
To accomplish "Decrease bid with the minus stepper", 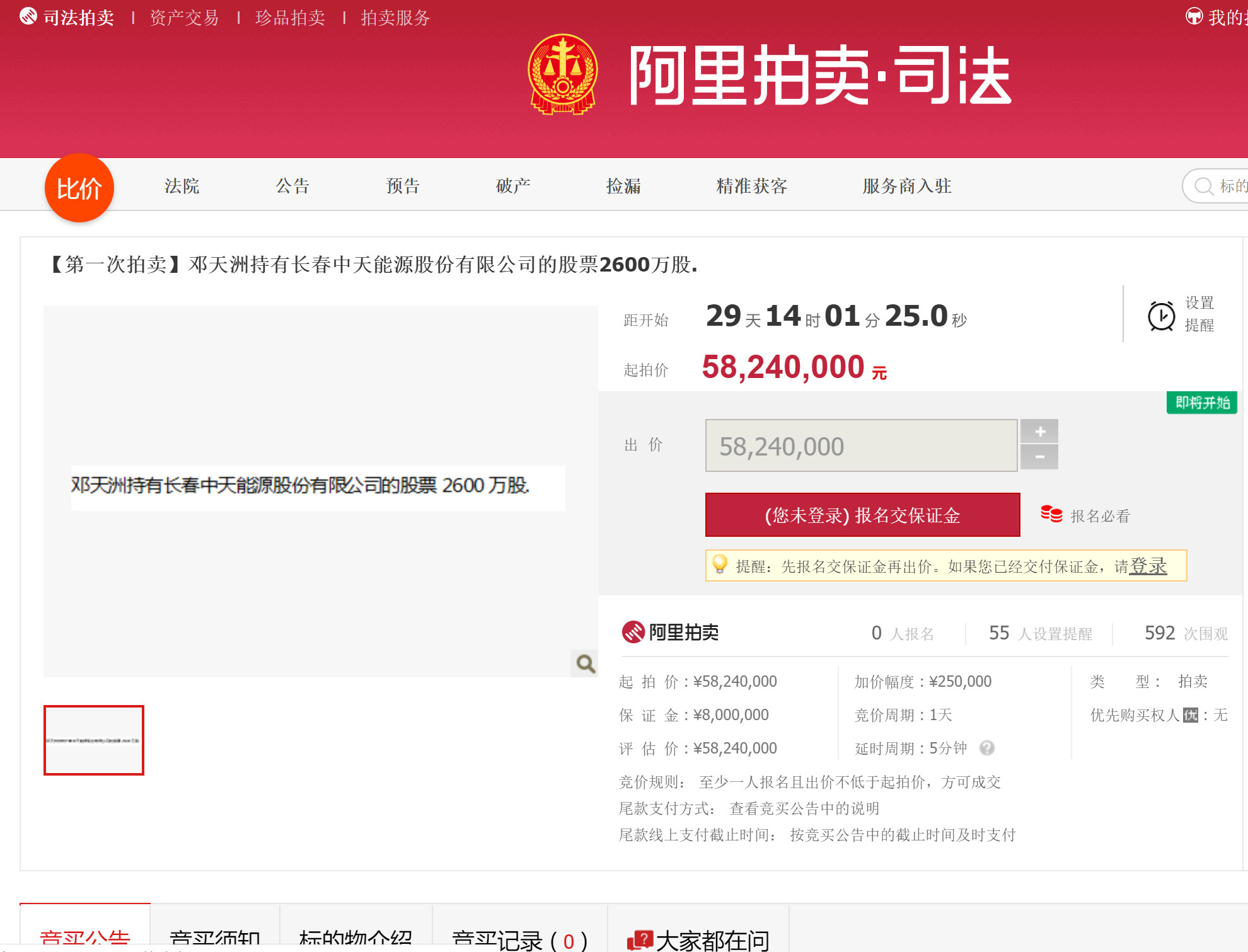I will [x=1039, y=457].
